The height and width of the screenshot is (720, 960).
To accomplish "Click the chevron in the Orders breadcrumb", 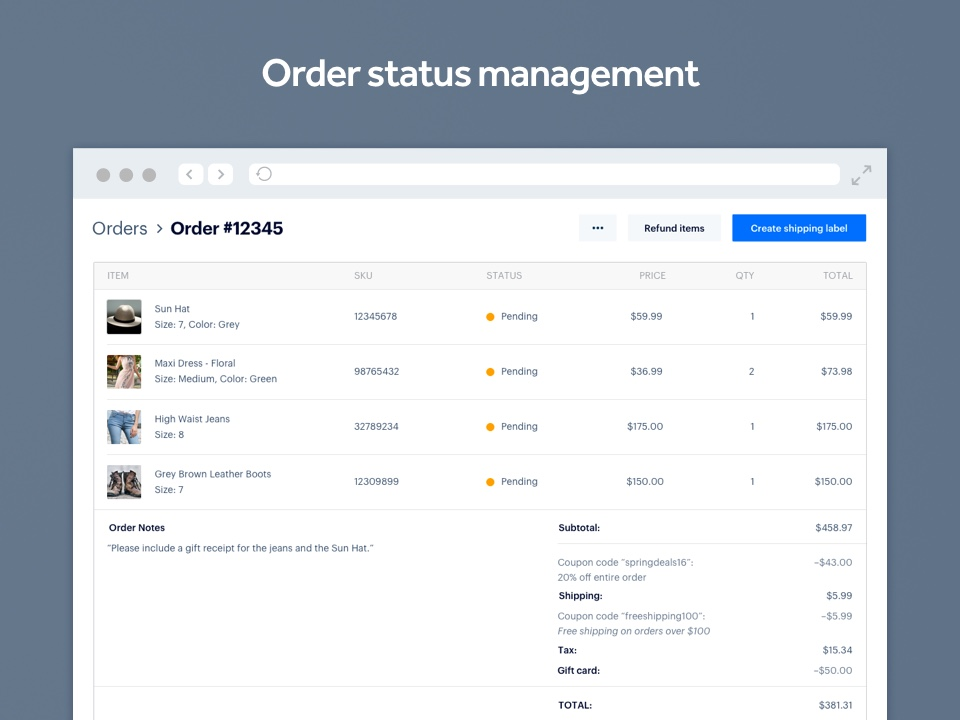I will point(158,228).
